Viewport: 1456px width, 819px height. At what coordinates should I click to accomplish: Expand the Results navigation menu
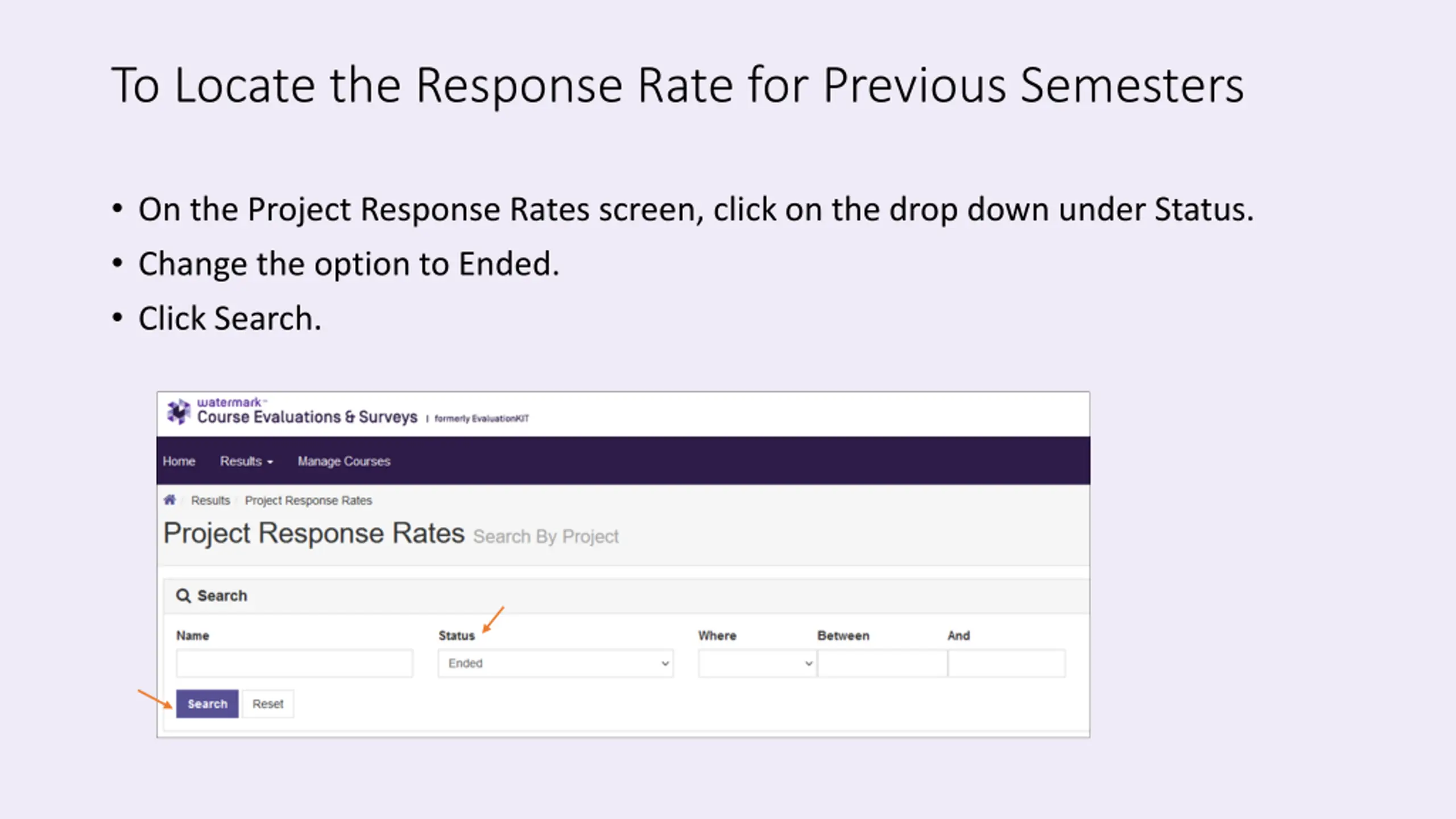[246, 461]
